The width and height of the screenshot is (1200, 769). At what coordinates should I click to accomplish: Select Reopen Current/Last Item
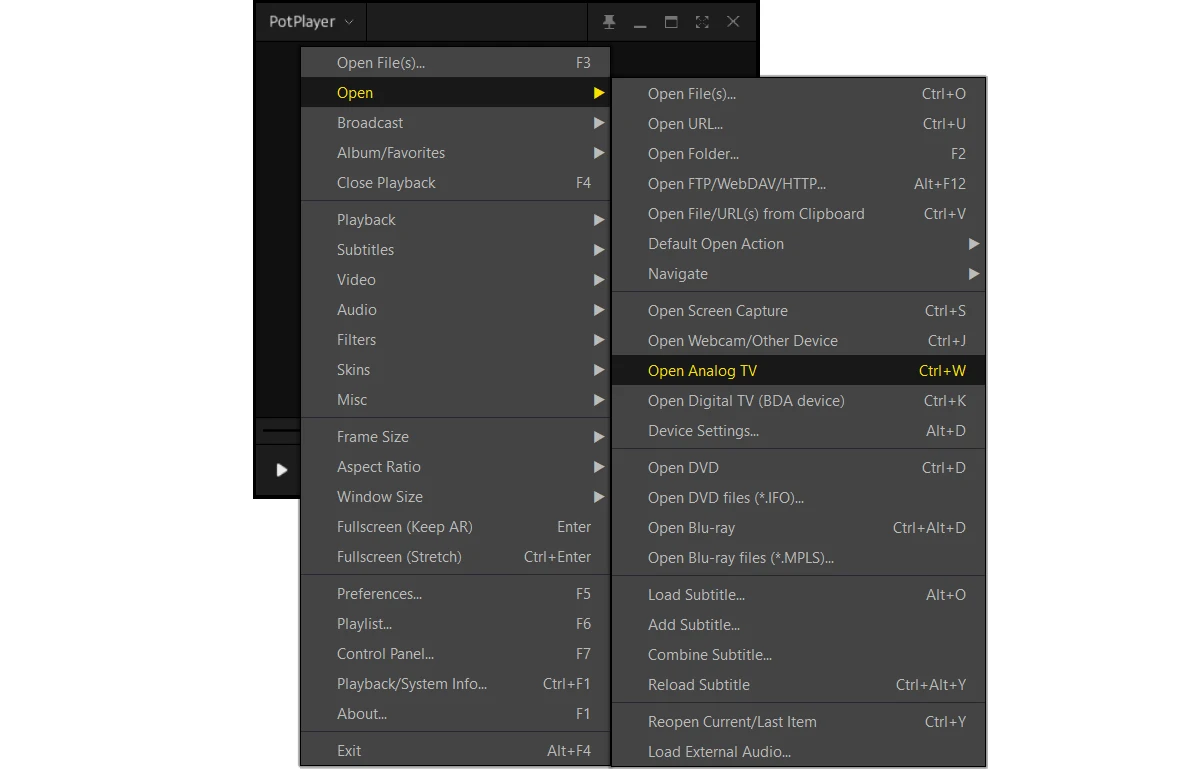tap(798, 722)
